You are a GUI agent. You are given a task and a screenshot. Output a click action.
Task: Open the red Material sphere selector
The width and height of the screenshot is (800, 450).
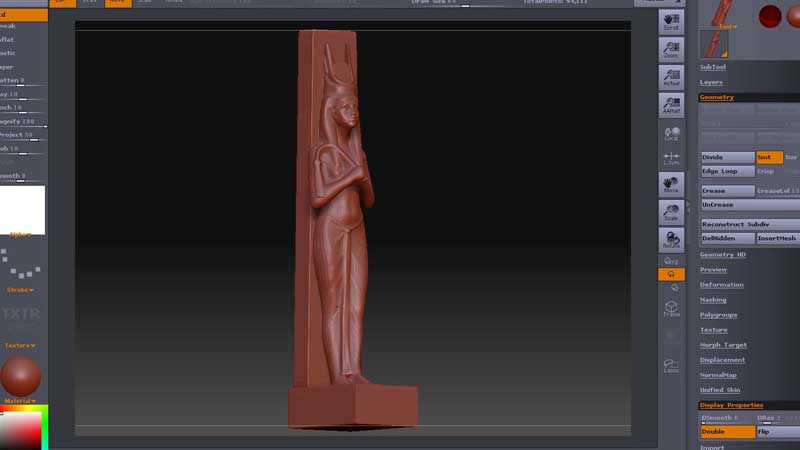(21, 376)
